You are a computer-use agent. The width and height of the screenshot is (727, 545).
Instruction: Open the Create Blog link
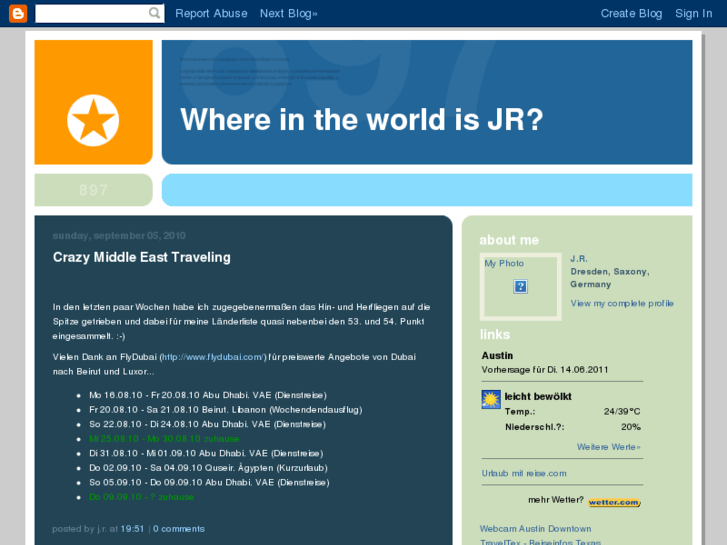[x=631, y=13]
